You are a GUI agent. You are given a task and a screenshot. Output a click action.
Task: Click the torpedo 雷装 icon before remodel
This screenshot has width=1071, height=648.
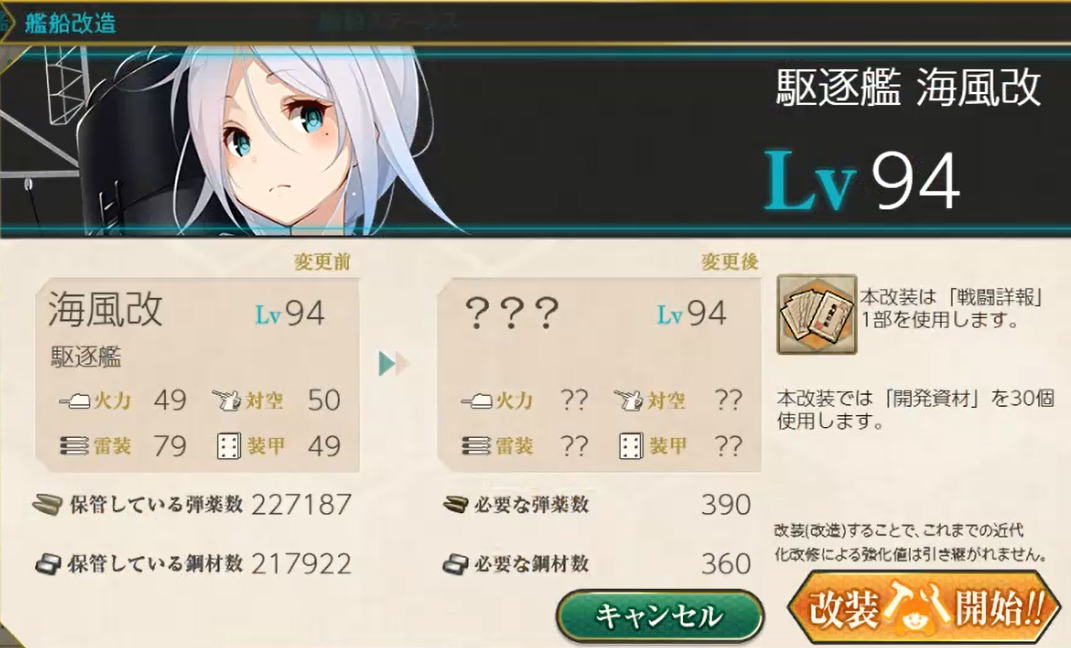pyautogui.click(x=74, y=447)
